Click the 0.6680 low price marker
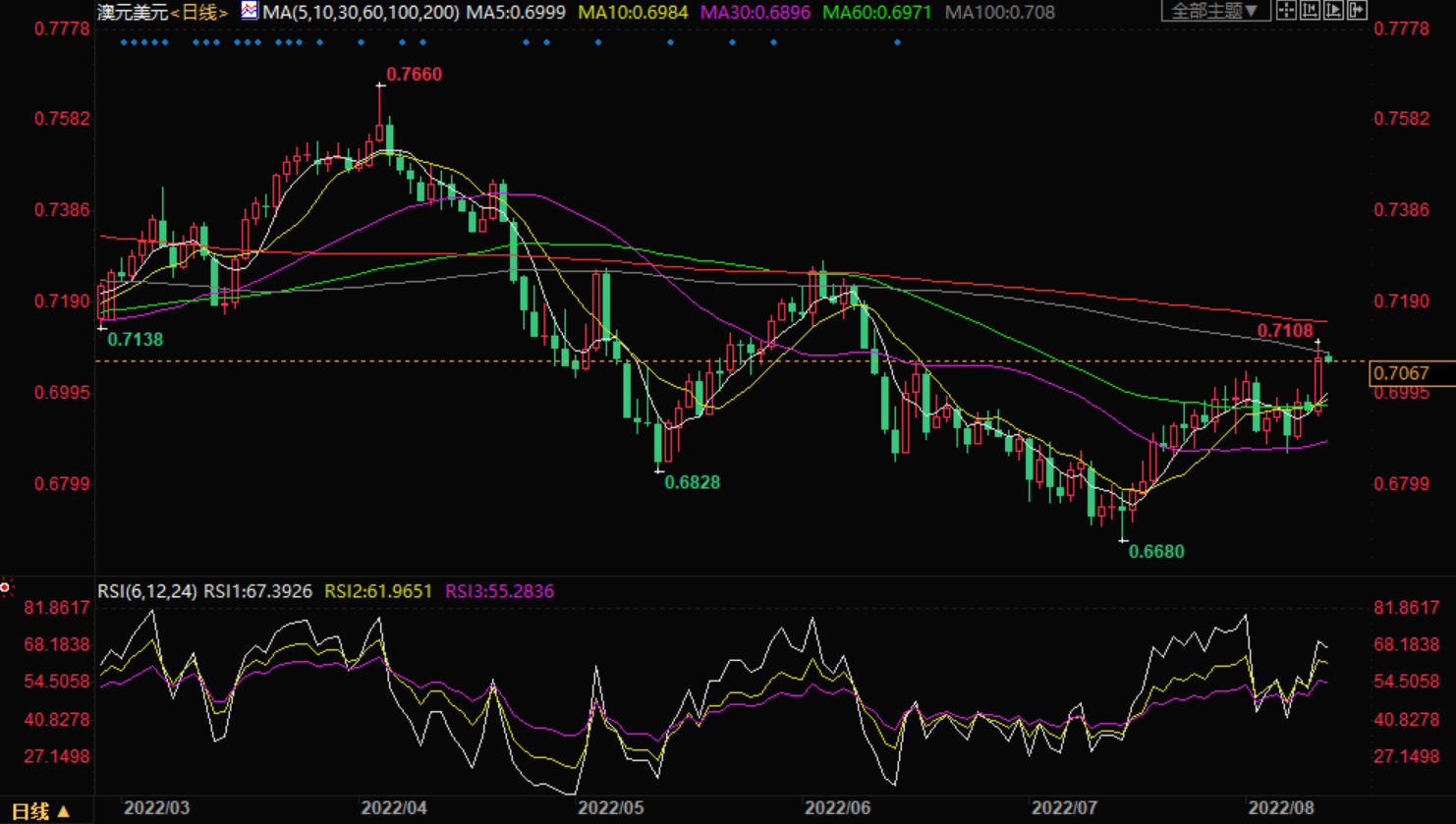Screen dimensions: 1456x824 pos(1156,552)
